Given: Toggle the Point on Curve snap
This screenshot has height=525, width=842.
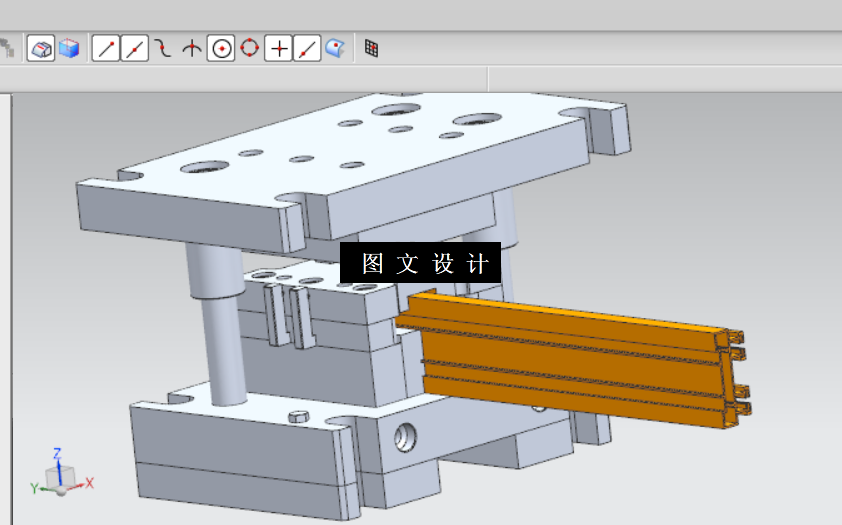Looking at the screenshot, I should coord(307,48).
